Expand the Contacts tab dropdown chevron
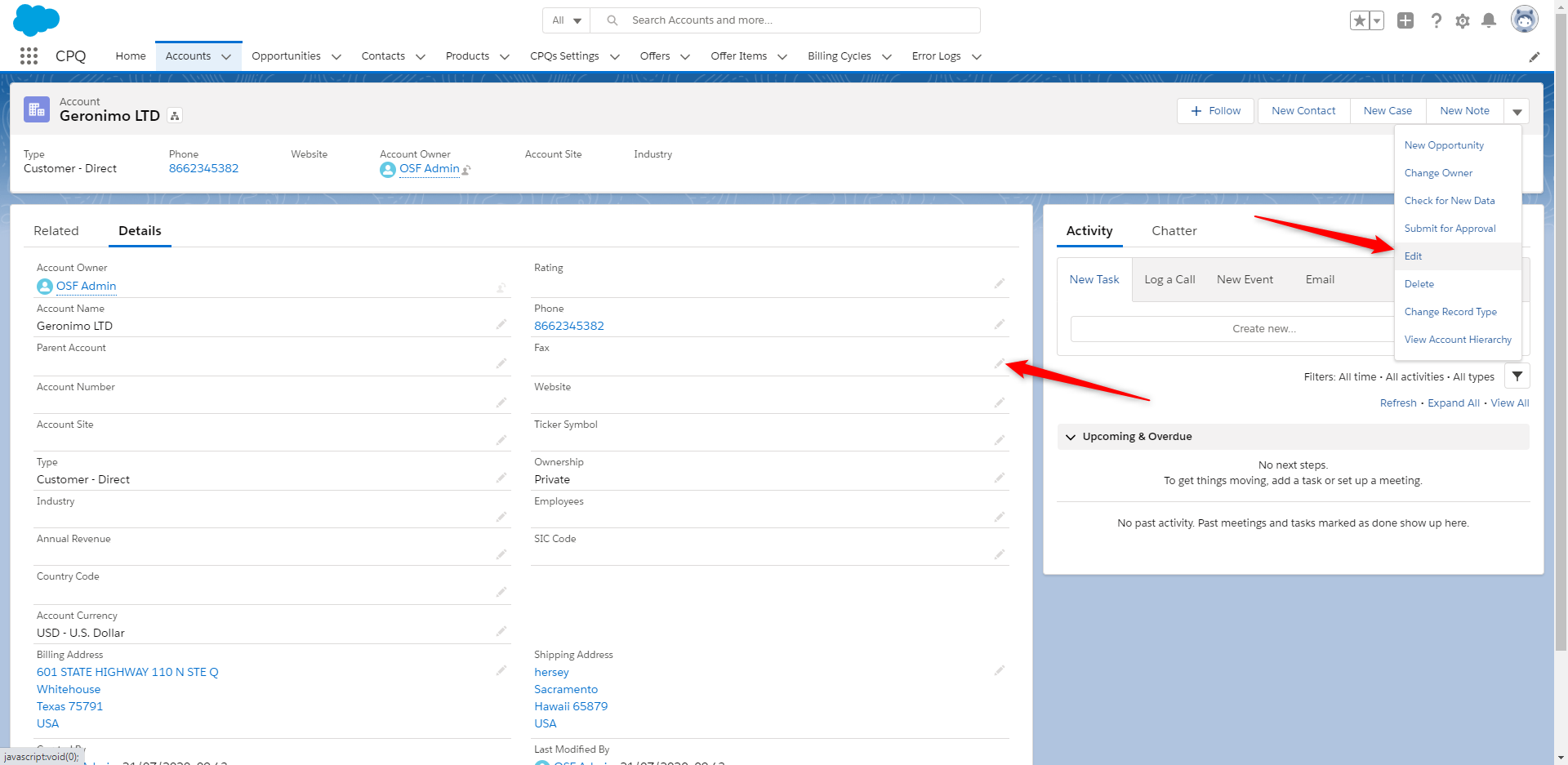This screenshot has width=1568, height=765. pos(421,56)
